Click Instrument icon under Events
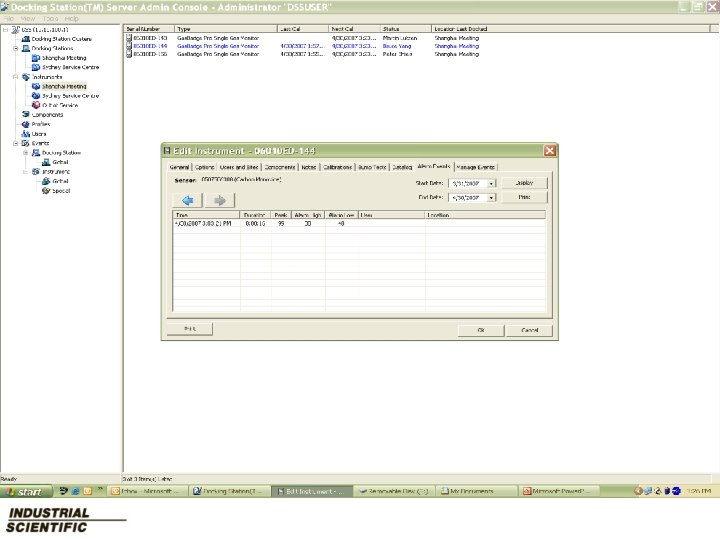Viewport: 720px width, 540px height. coord(36,171)
